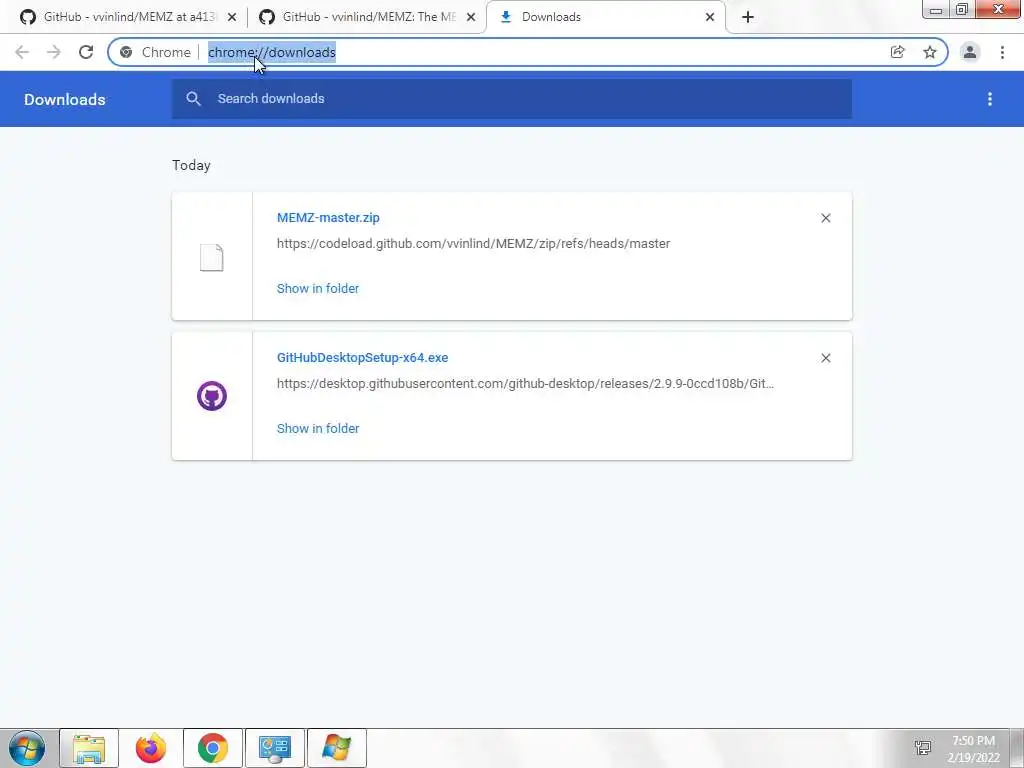
Task: Close the vvinlind/MEMZ: The ME tab
Action: click(x=471, y=17)
